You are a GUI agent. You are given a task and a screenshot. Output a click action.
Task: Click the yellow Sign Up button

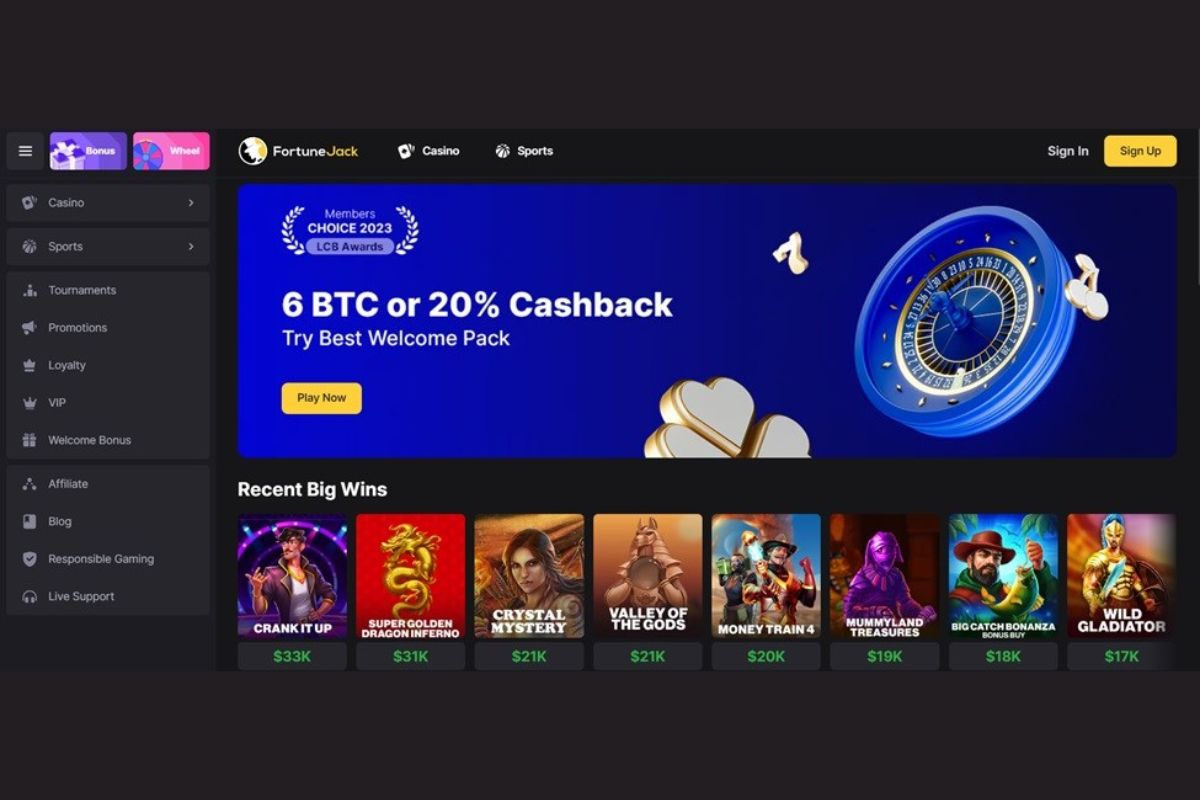[x=1140, y=151]
